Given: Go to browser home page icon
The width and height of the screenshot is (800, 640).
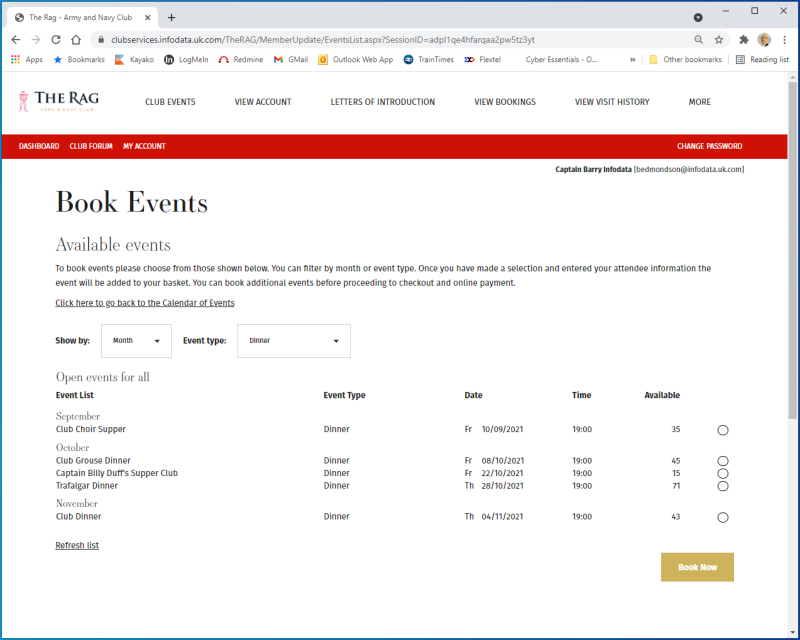Looking at the screenshot, I should coord(76,40).
